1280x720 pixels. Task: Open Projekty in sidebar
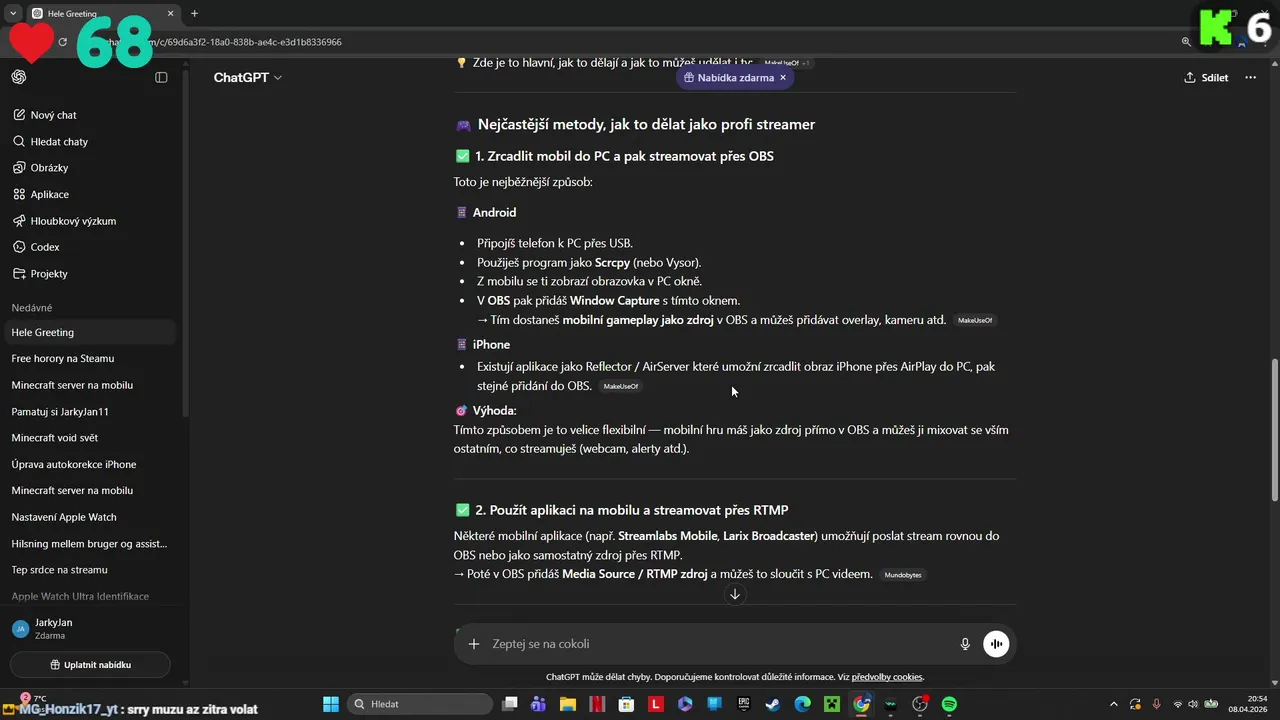[x=92, y=274]
